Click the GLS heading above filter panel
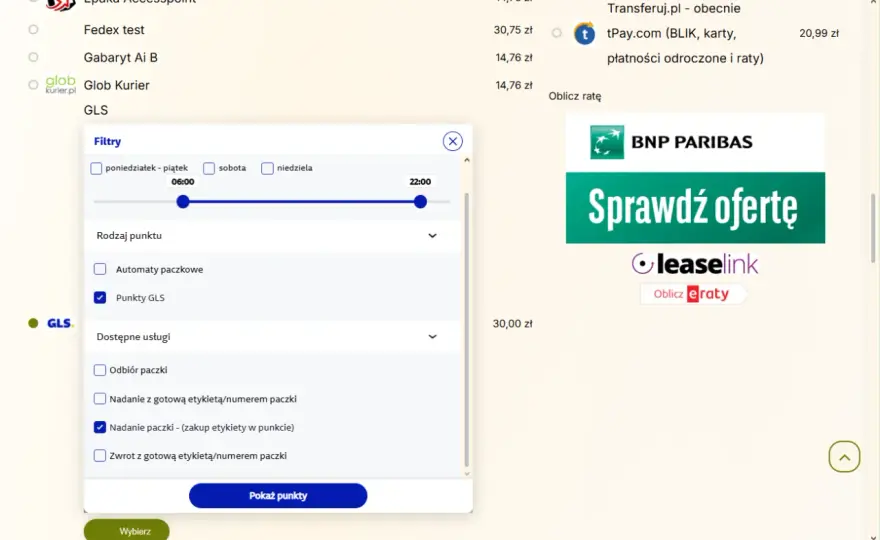This screenshot has height=540, width=880. coord(96,110)
